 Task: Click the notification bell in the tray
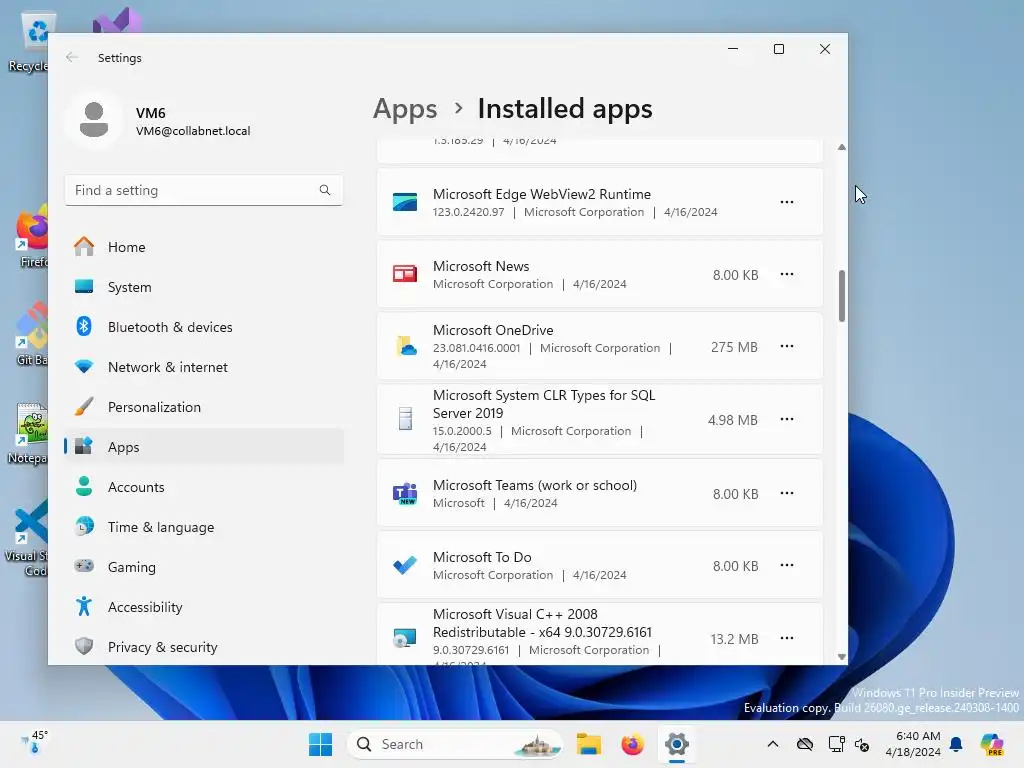pyautogui.click(x=956, y=744)
